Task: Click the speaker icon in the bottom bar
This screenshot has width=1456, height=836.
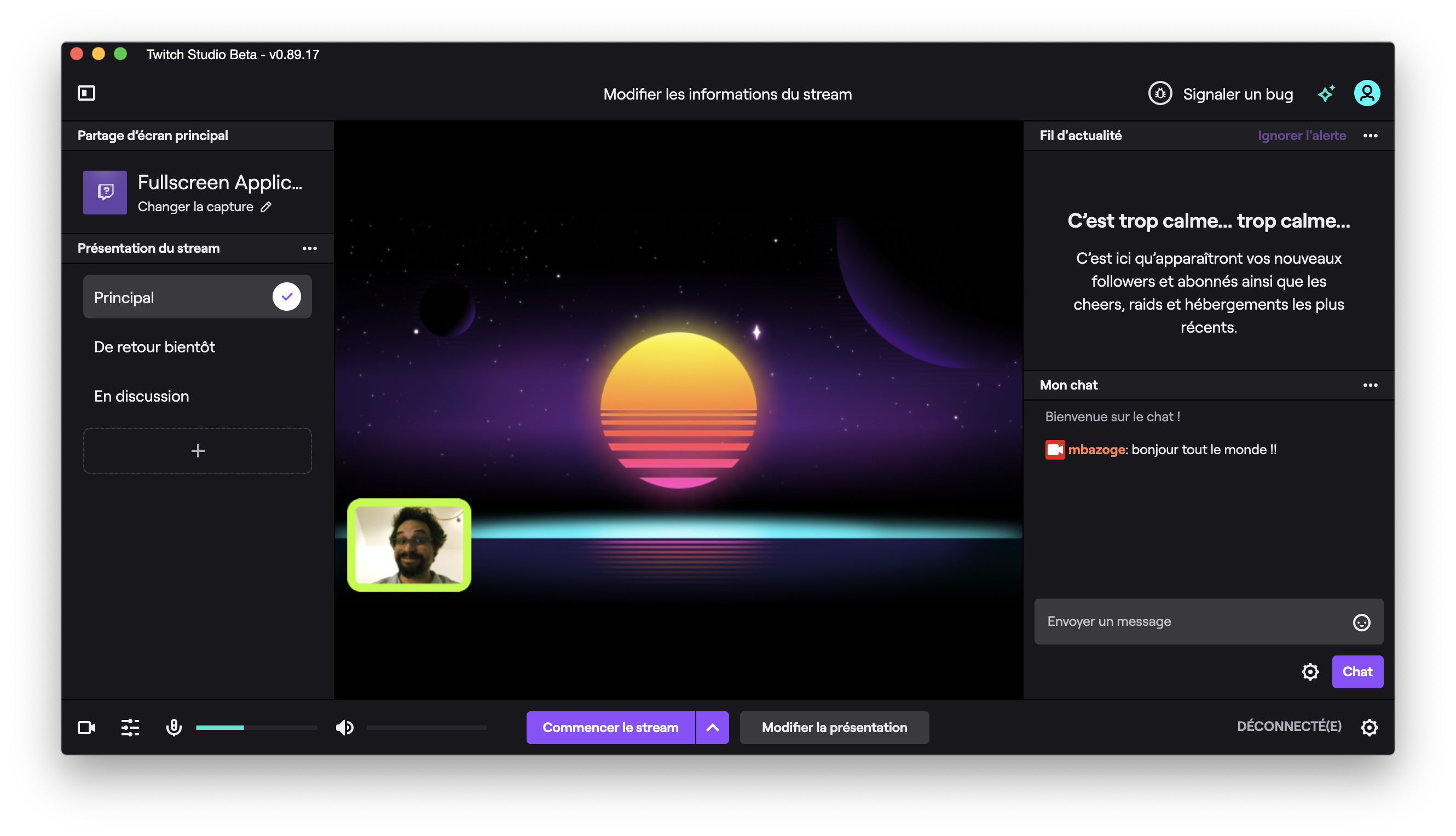Action: [x=344, y=727]
